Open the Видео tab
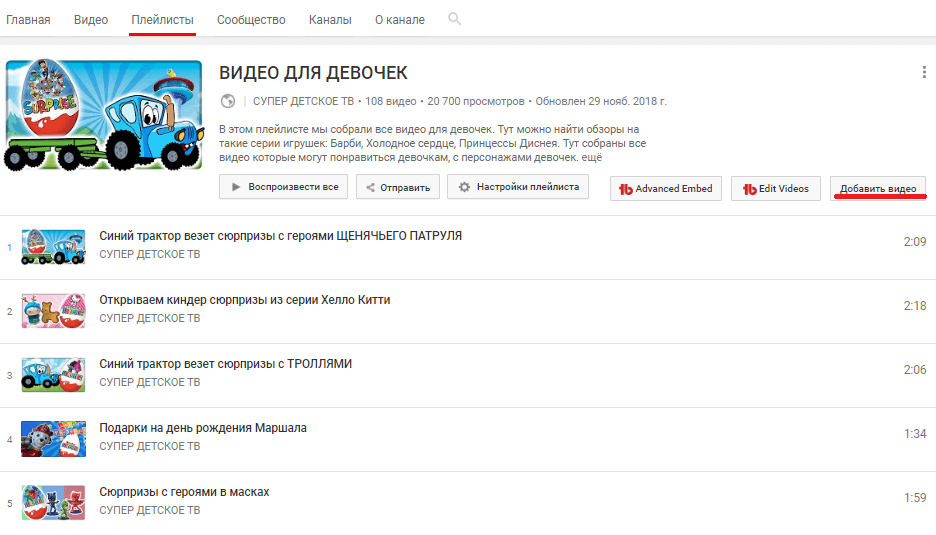The width and height of the screenshot is (936, 535). pyautogui.click(x=91, y=20)
